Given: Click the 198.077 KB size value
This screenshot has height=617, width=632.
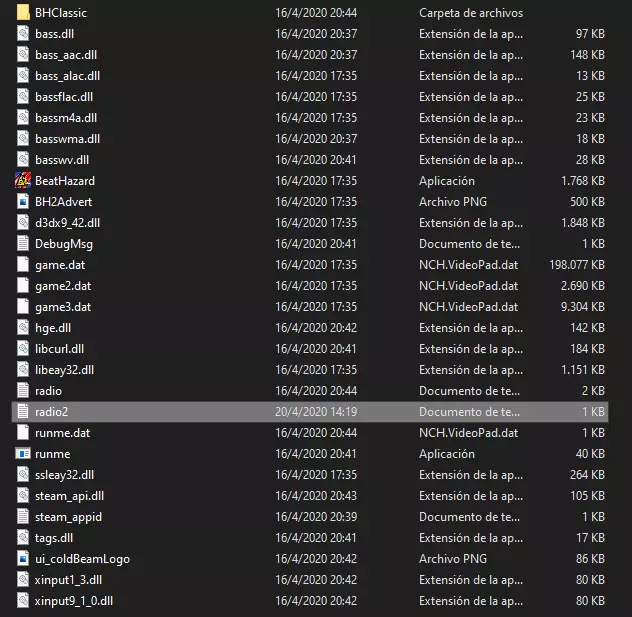Looking at the screenshot, I should [577, 265].
